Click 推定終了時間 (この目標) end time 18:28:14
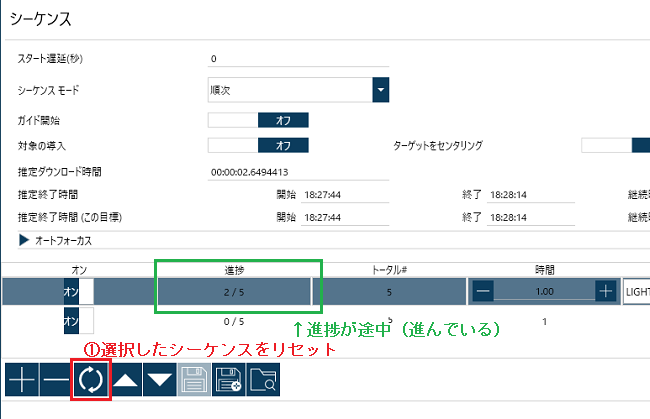 [531, 218]
